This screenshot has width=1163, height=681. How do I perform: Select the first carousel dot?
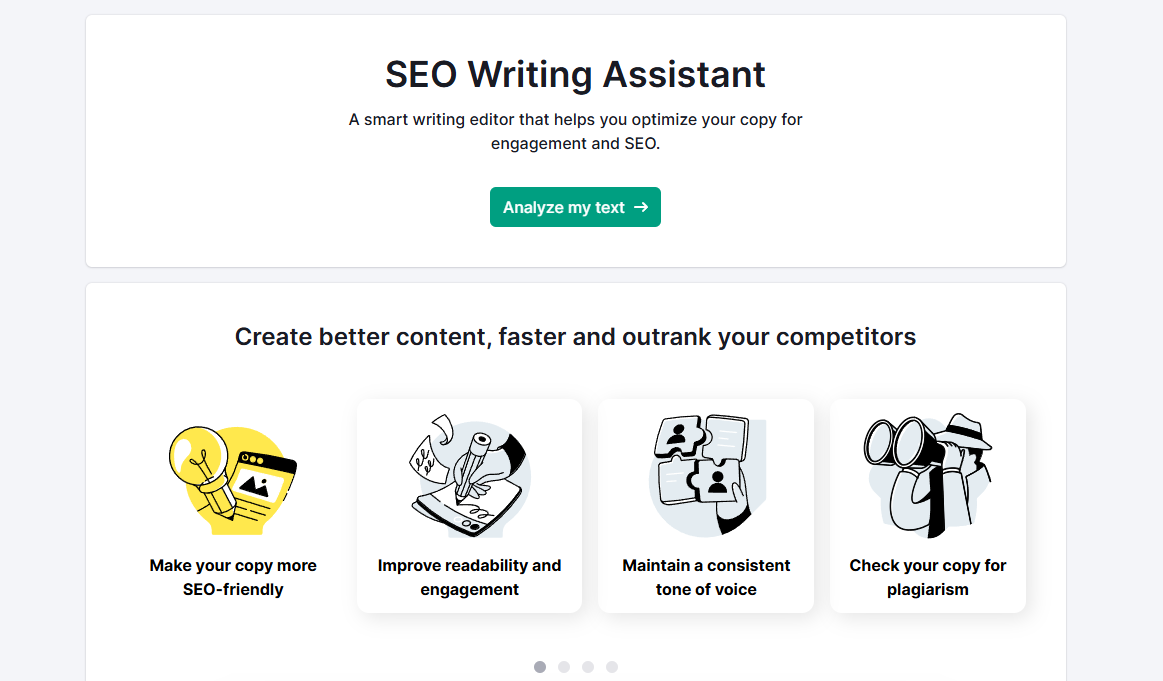coord(540,667)
